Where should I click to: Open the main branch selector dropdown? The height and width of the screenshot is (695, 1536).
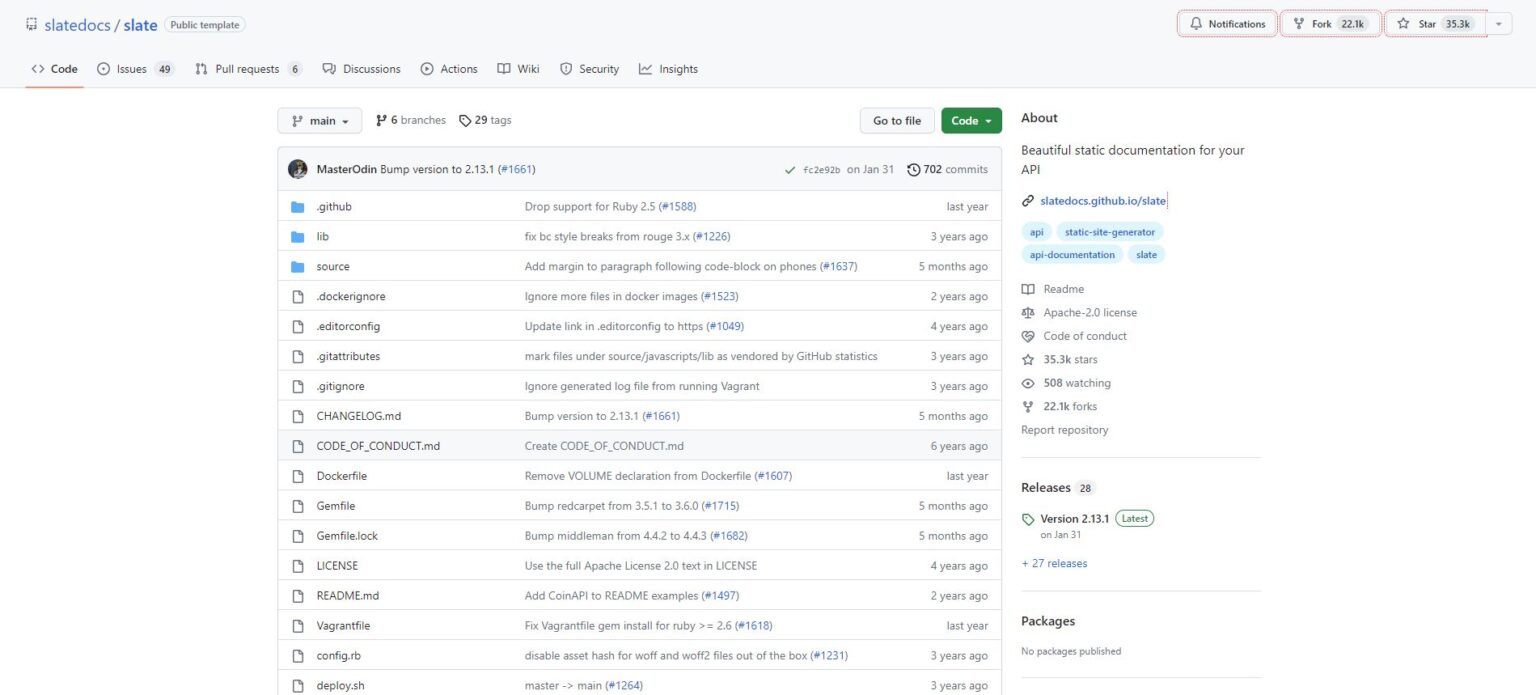(319, 120)
